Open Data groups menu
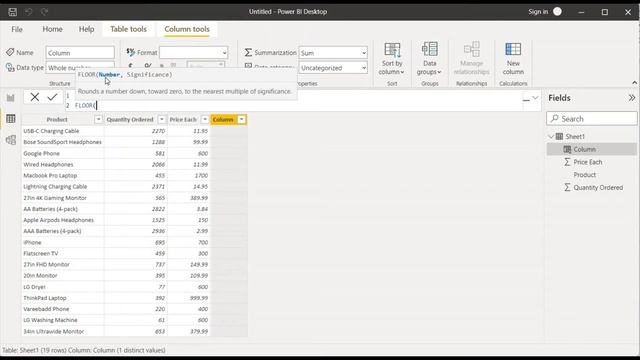The width and height of the screenshot is (640, 360). [429, 59]
